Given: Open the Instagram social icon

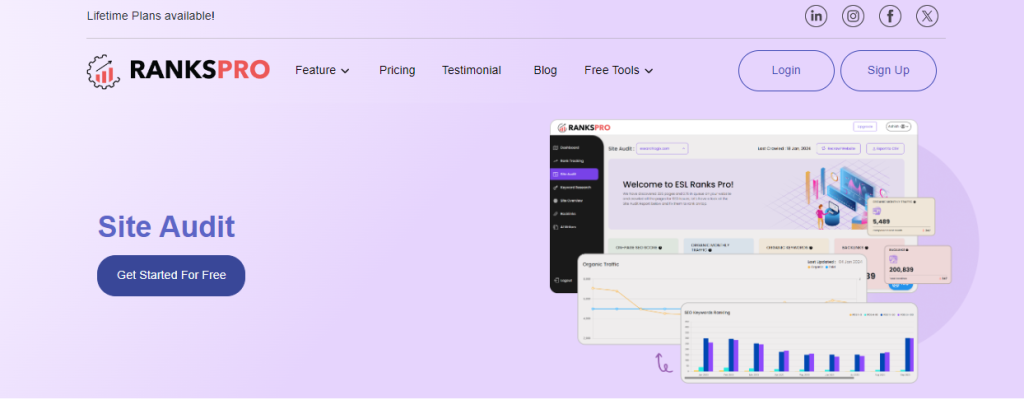Looking at the screenshot, I should (853, 16).
